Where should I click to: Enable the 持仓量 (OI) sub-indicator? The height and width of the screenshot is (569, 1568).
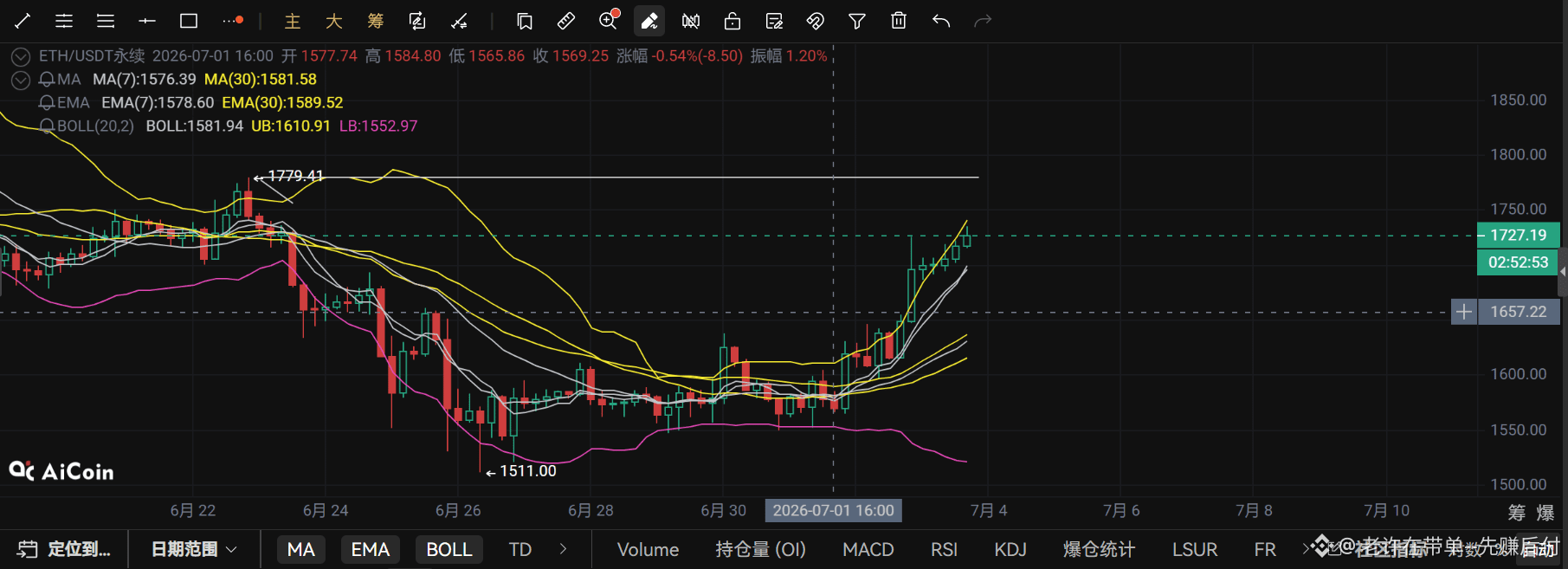pos(760,549)
